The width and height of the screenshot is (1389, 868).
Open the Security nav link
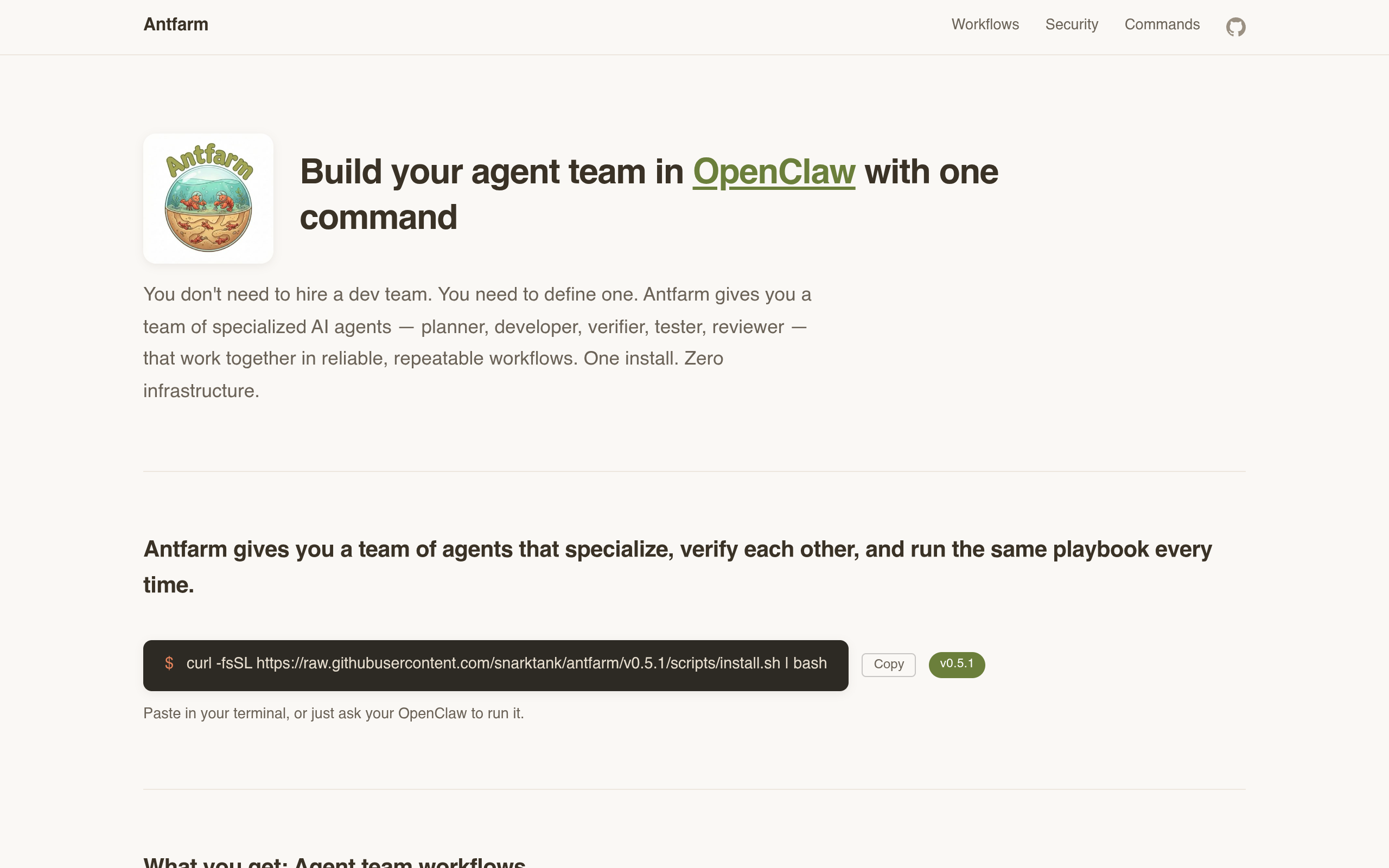pyautogui.click(x=1072, y=25)
